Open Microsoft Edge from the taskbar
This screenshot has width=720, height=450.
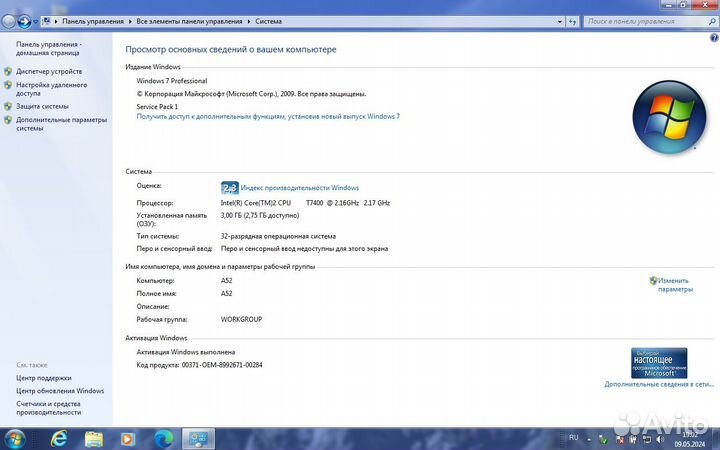click(163, 438)
